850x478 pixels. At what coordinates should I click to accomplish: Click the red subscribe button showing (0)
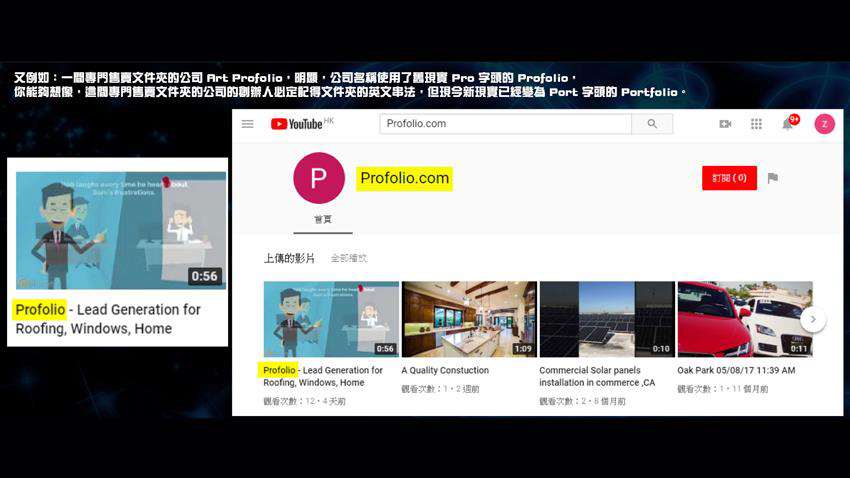(x=729, y=178)
